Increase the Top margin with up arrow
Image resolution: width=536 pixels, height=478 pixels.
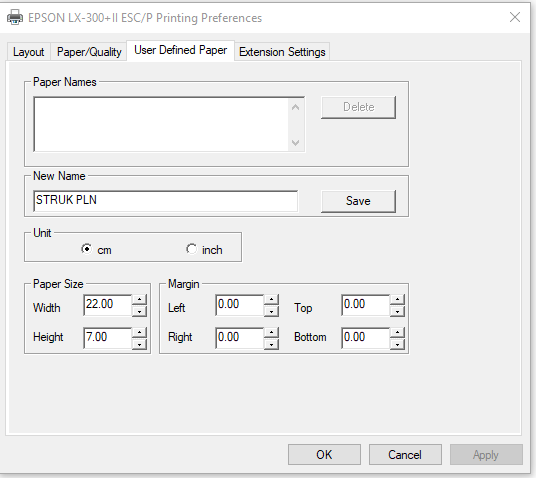(x=397, y=300)
